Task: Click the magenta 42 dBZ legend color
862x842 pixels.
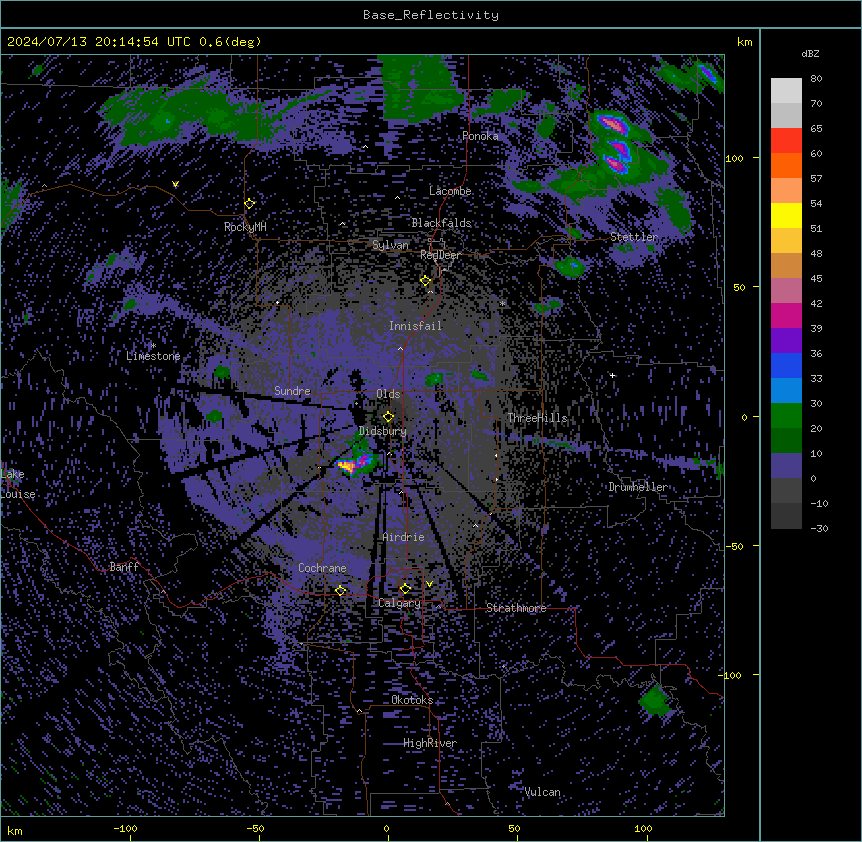Action: tap(786, 315)
